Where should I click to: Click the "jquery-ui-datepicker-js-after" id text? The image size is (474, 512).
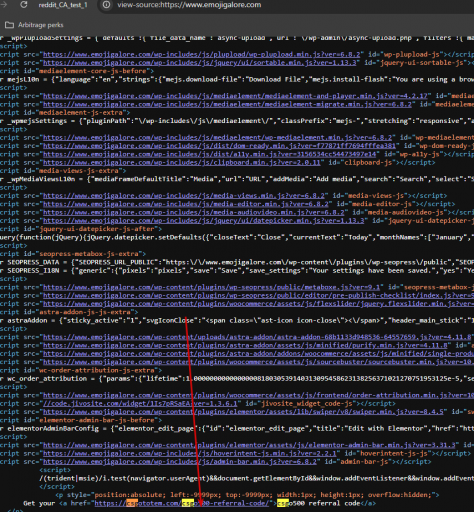tap(97, 229)
